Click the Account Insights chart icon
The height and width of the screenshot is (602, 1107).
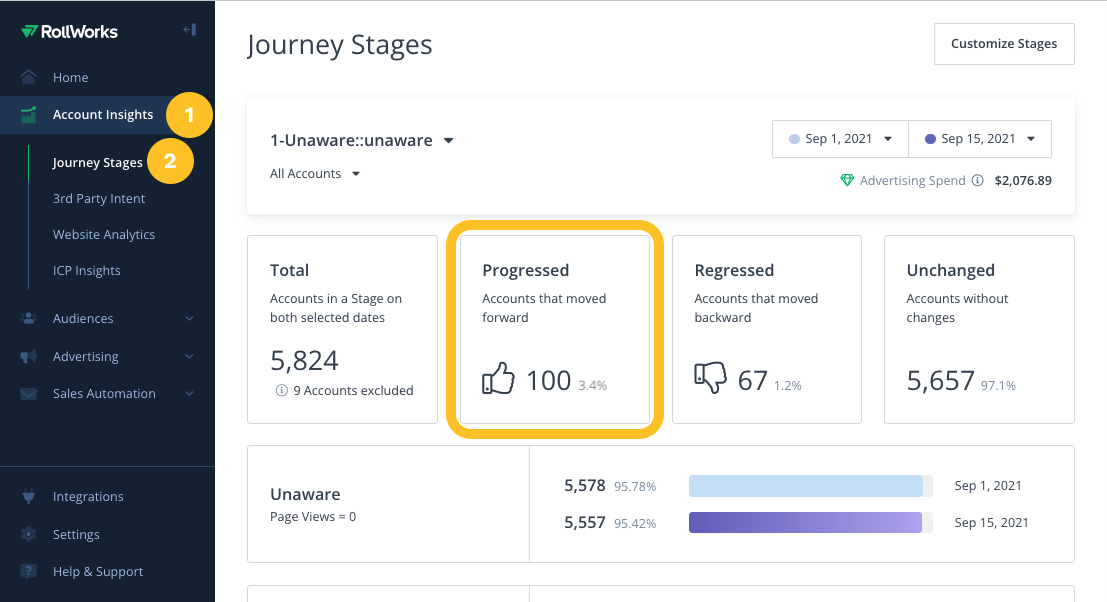point(28,114)
